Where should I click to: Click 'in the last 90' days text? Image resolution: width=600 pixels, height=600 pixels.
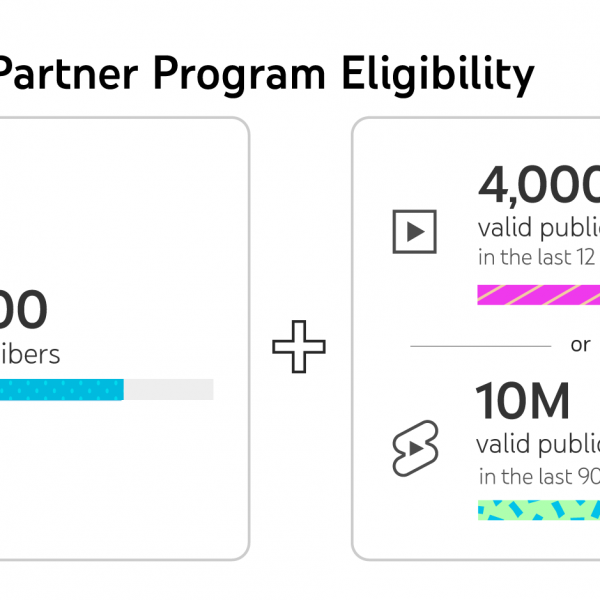coord(539,476)
